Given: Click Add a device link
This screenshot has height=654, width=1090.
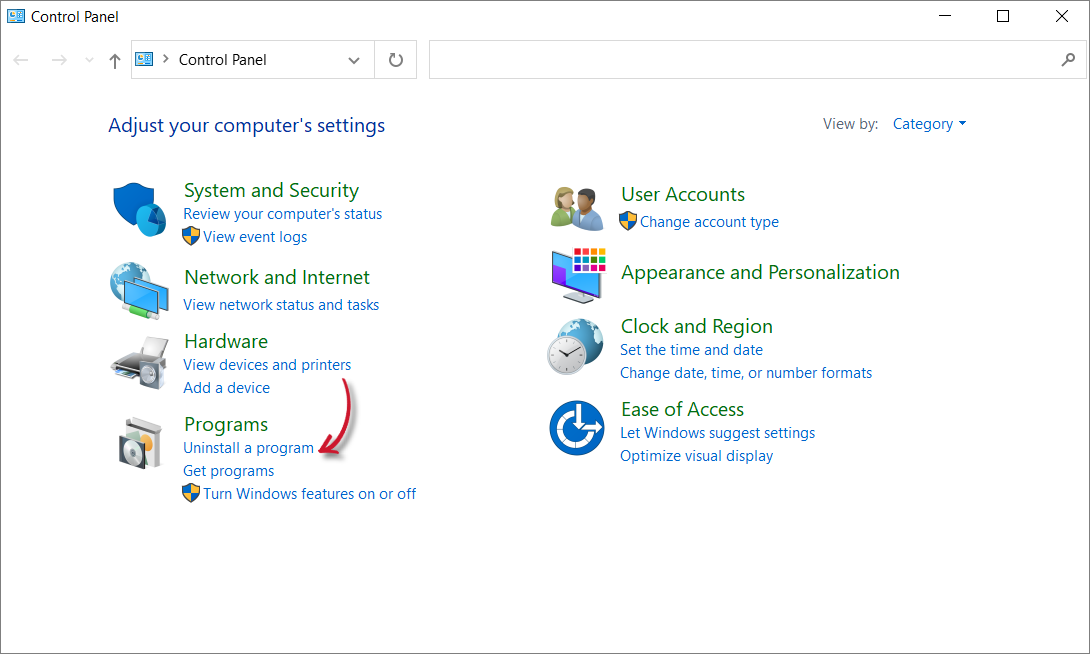Looking at the screenshot, I should pyautogui.click(x=227, y=387).
